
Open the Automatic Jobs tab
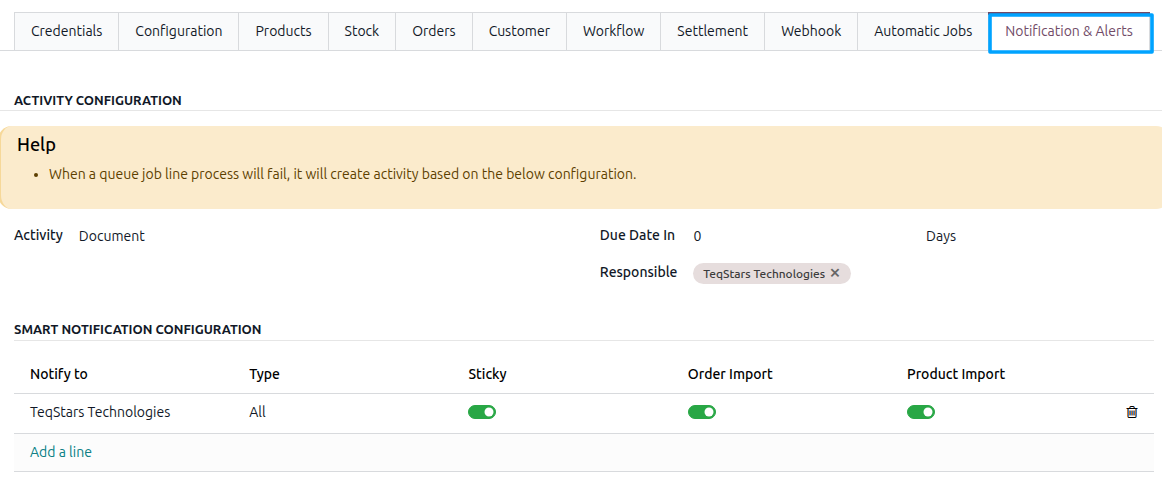[x=923, y=31]
